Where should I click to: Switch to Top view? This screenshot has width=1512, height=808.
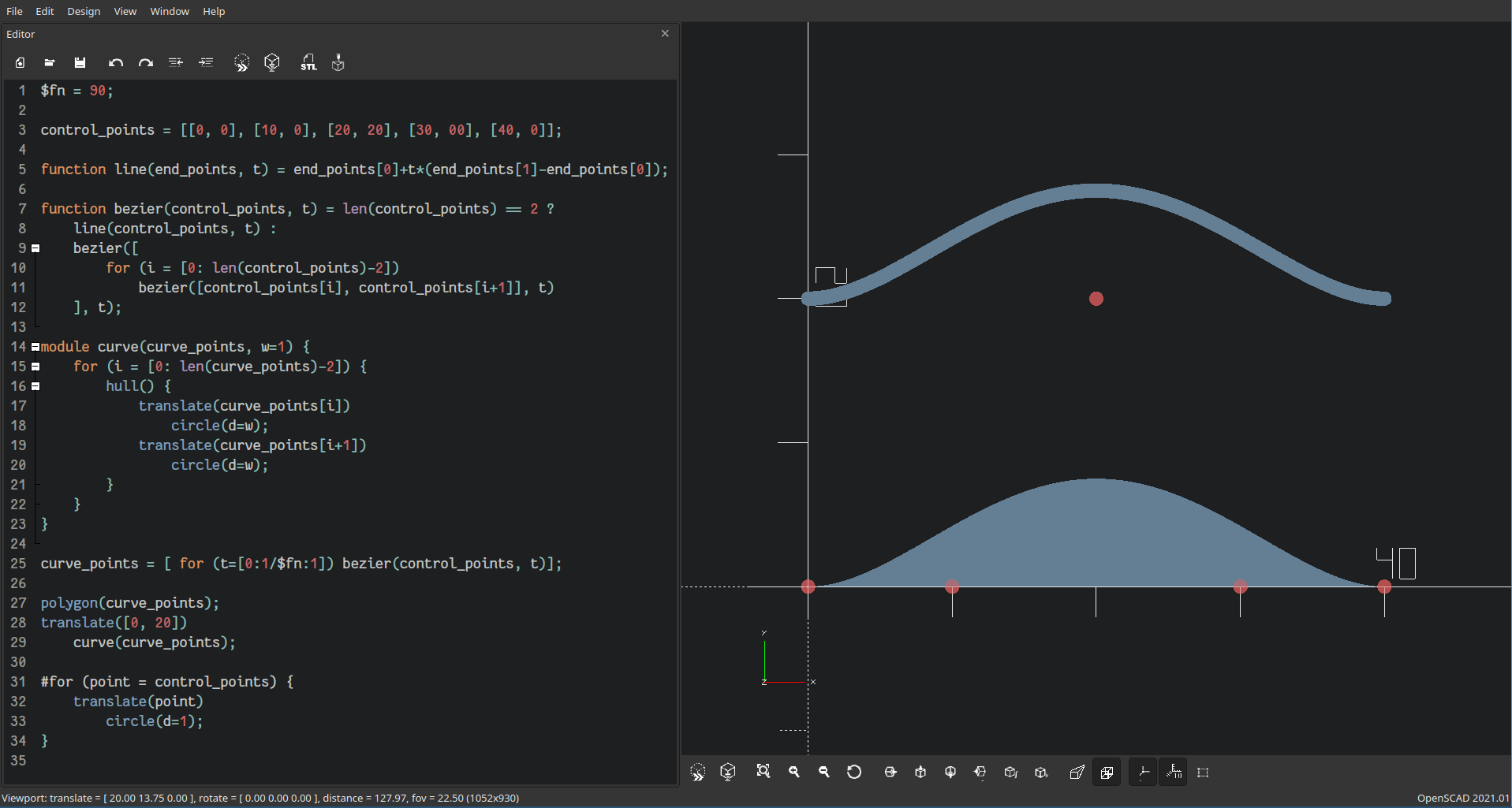tap(920, 772)
